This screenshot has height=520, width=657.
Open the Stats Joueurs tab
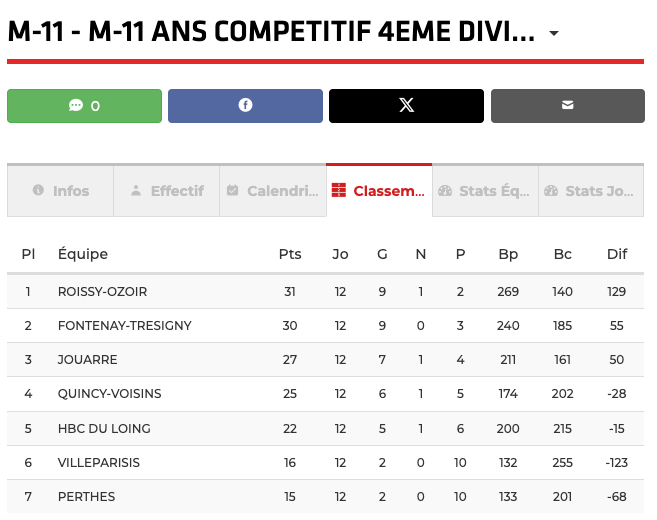pos(590,191)
